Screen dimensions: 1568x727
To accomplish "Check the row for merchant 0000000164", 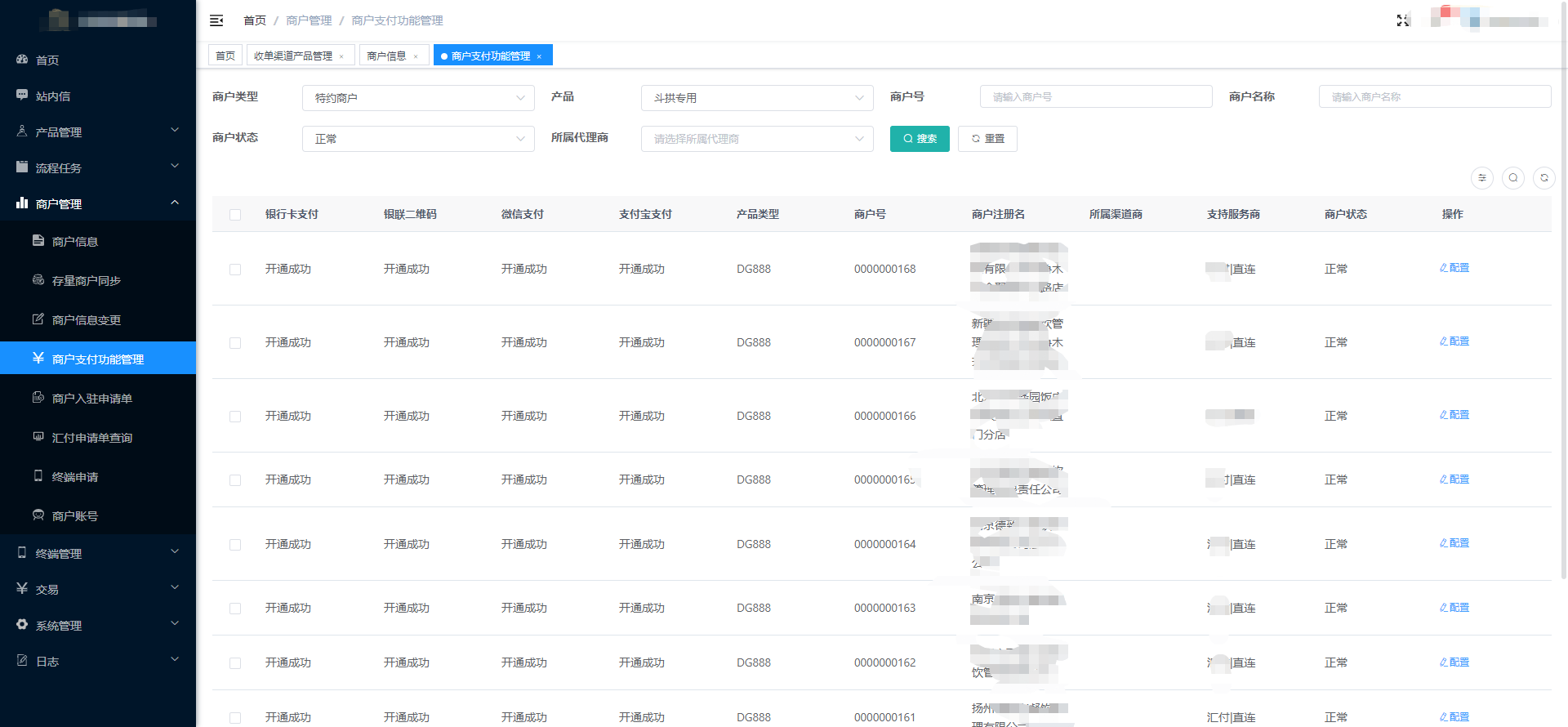I will 235,545.
